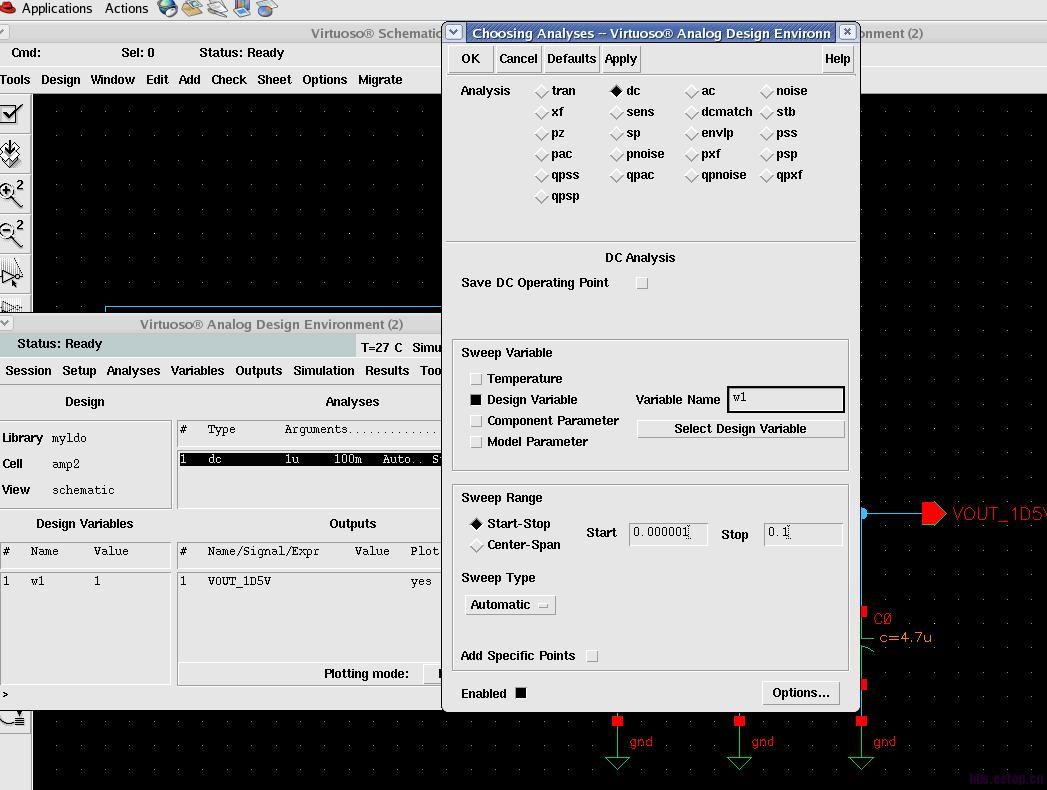Open the Actions menu in top panel
Viewport: 1047px width, 790px height.
coord(126,9)
